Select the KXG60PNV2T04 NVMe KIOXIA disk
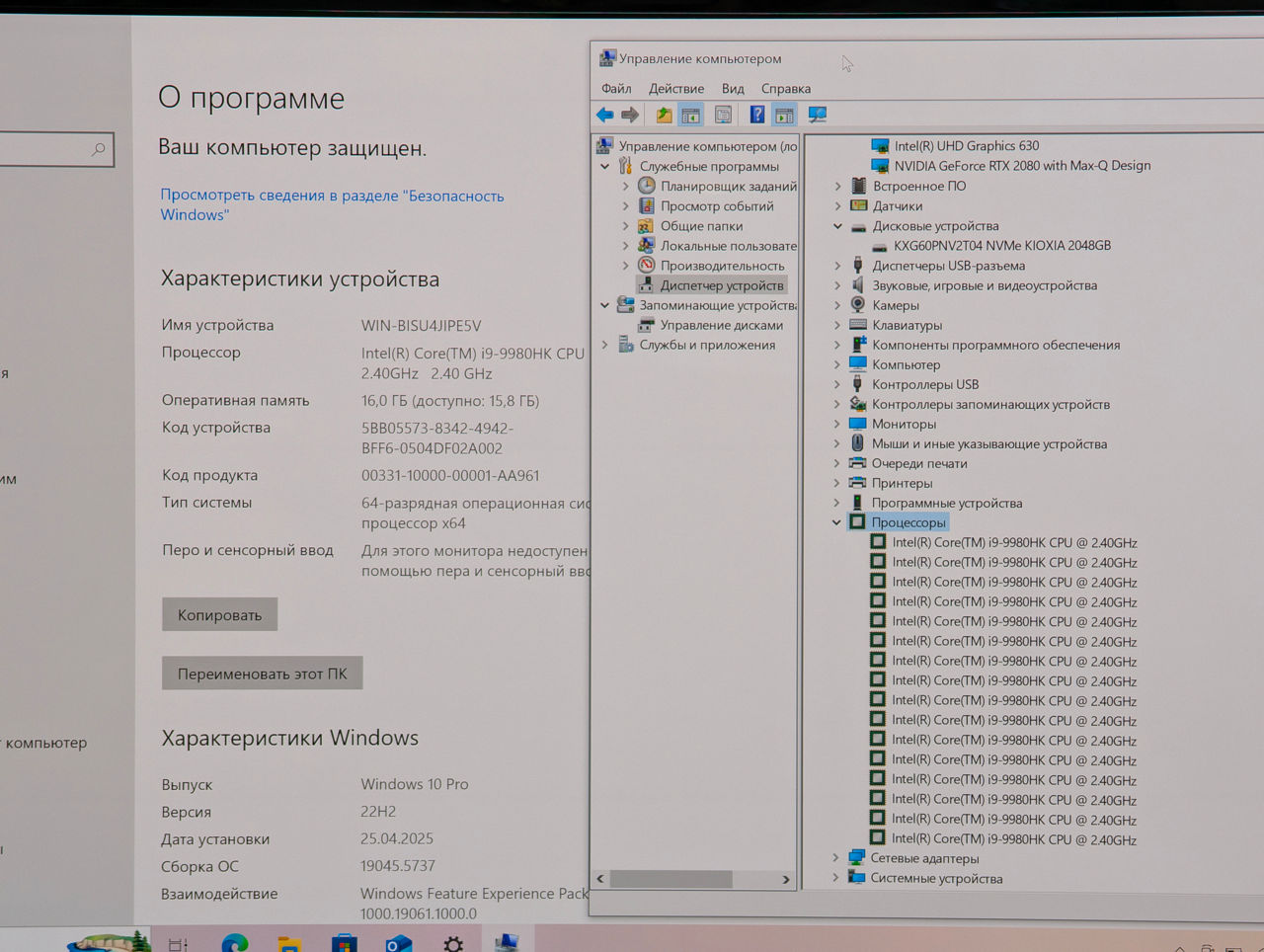Image resolution: width=1264 pixels, height=952 pixels. tap(1002, 245)
